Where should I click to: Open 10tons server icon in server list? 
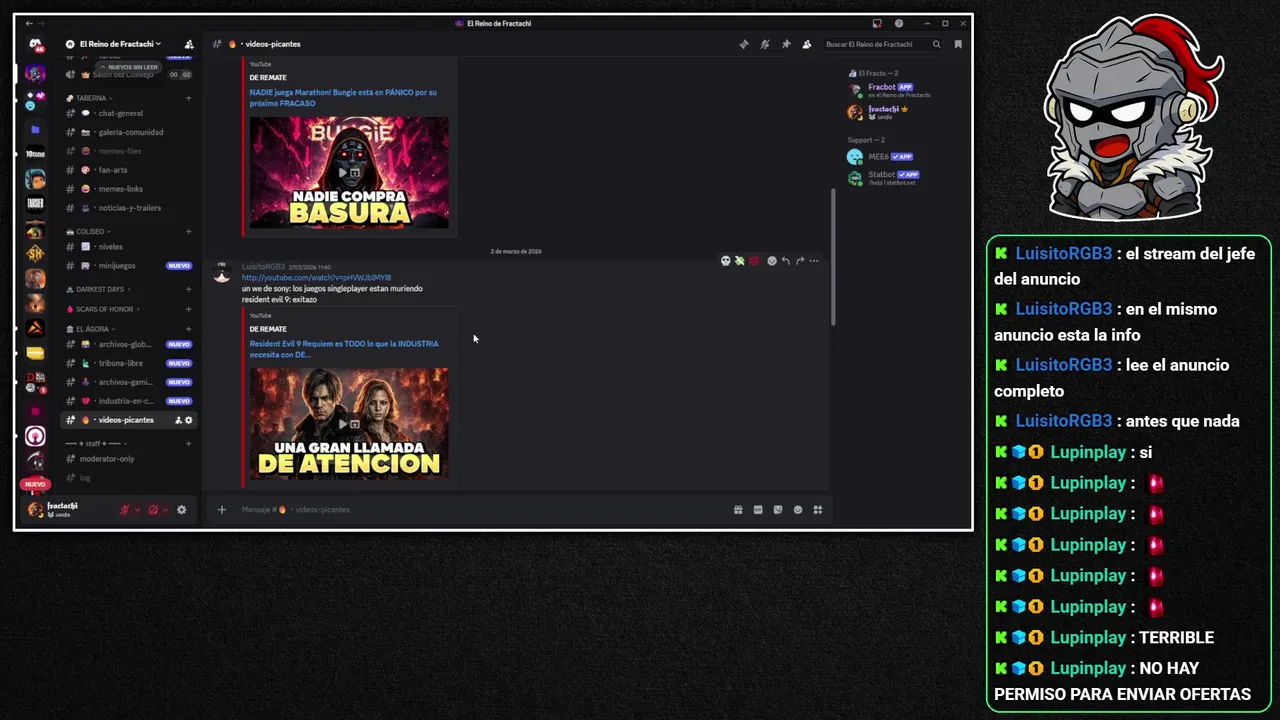(x=35, y=155)
